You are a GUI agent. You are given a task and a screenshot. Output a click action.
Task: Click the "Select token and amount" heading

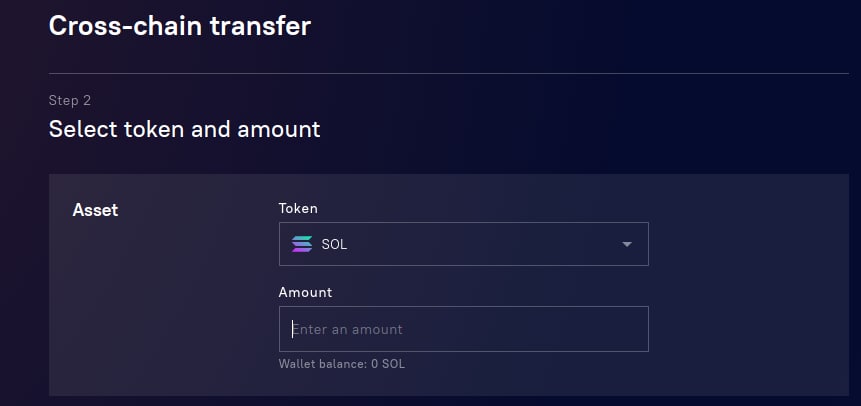(184, 129)
